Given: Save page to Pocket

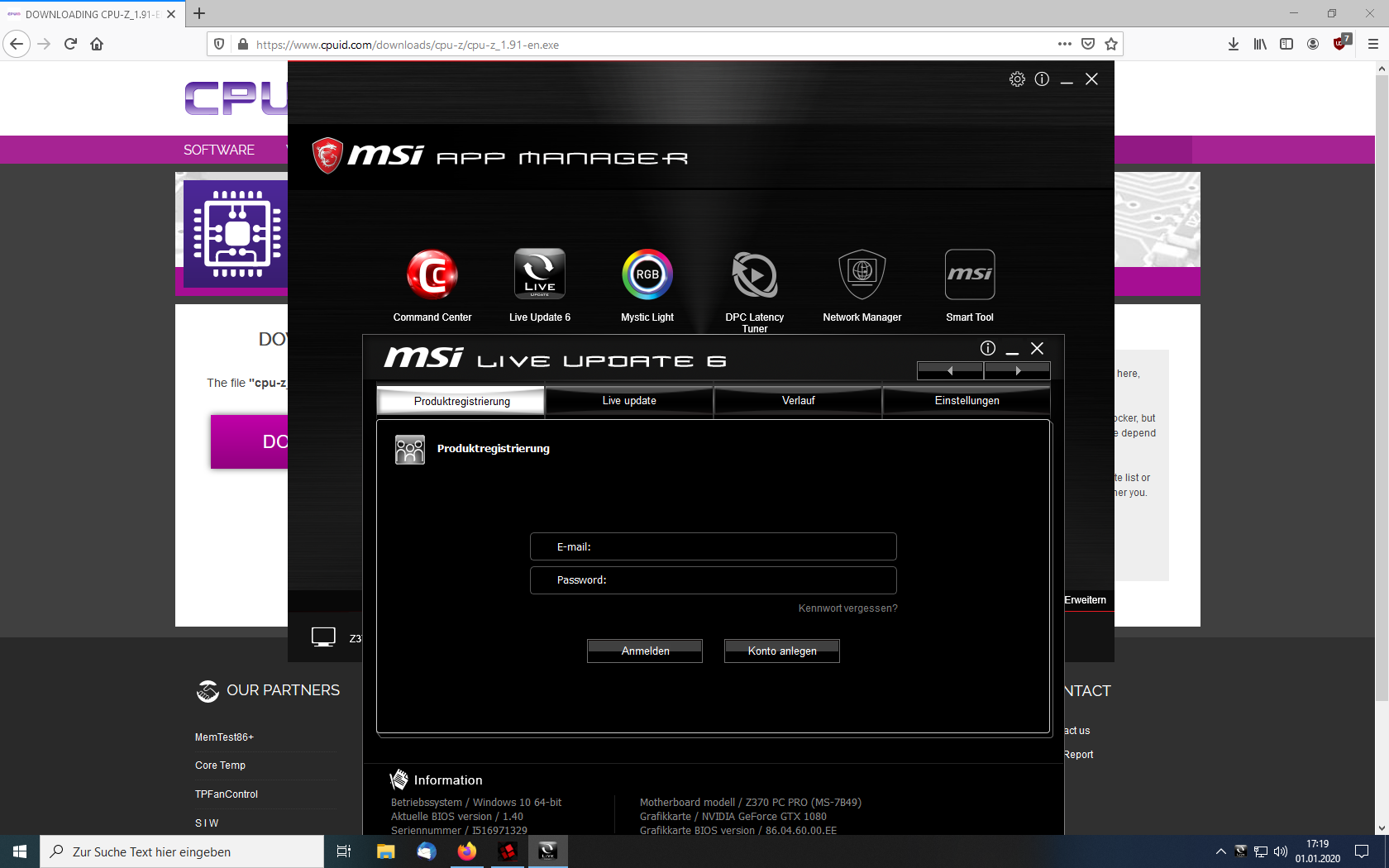Looking at the screenshot, I should pos(1088,44).
